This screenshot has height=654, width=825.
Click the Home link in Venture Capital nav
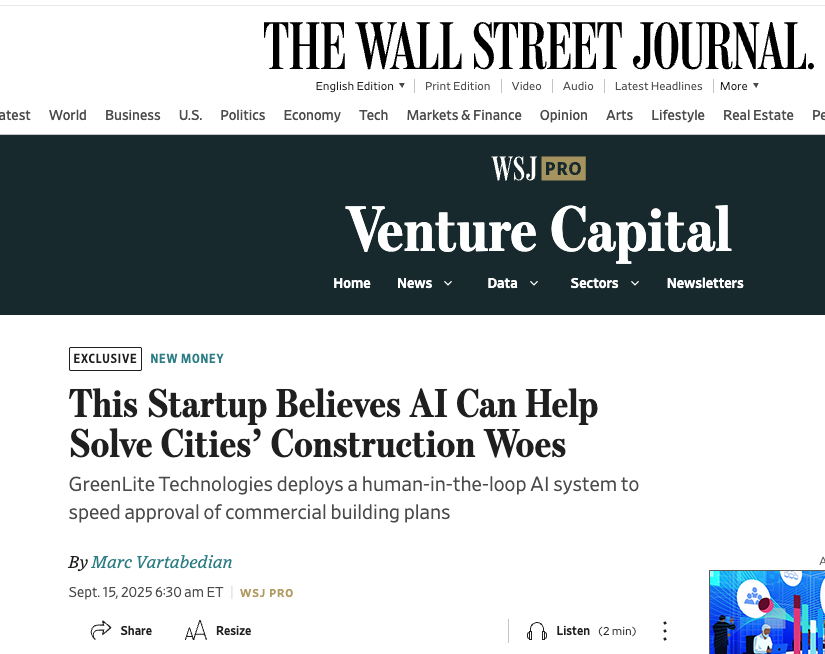[351, 283]
